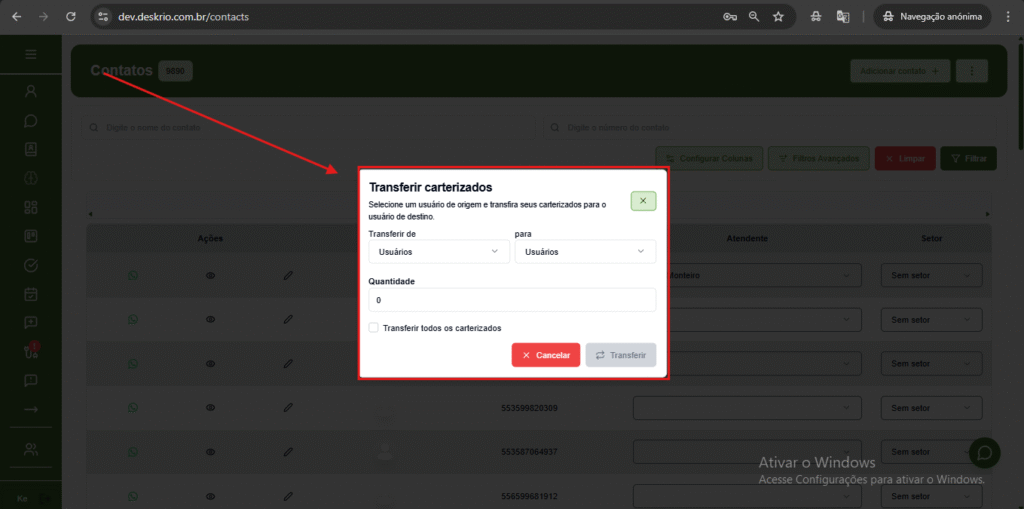Click the WhatsApp icon in first contact row
Screen dimensions: 1024x509
click(133, 276)
